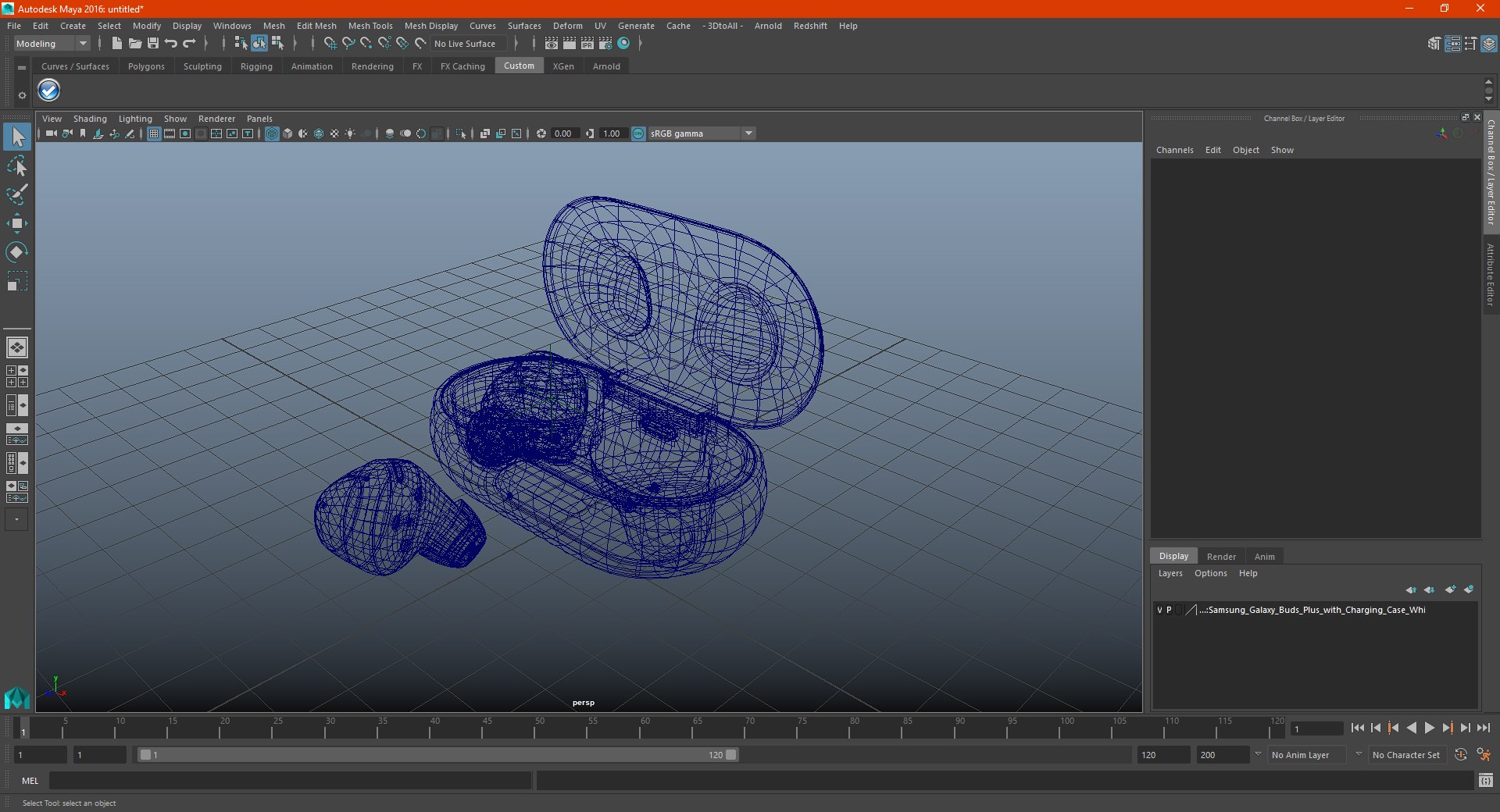Move selected layer down
Screen dimensions: 1500x812
click(1429, 589)
